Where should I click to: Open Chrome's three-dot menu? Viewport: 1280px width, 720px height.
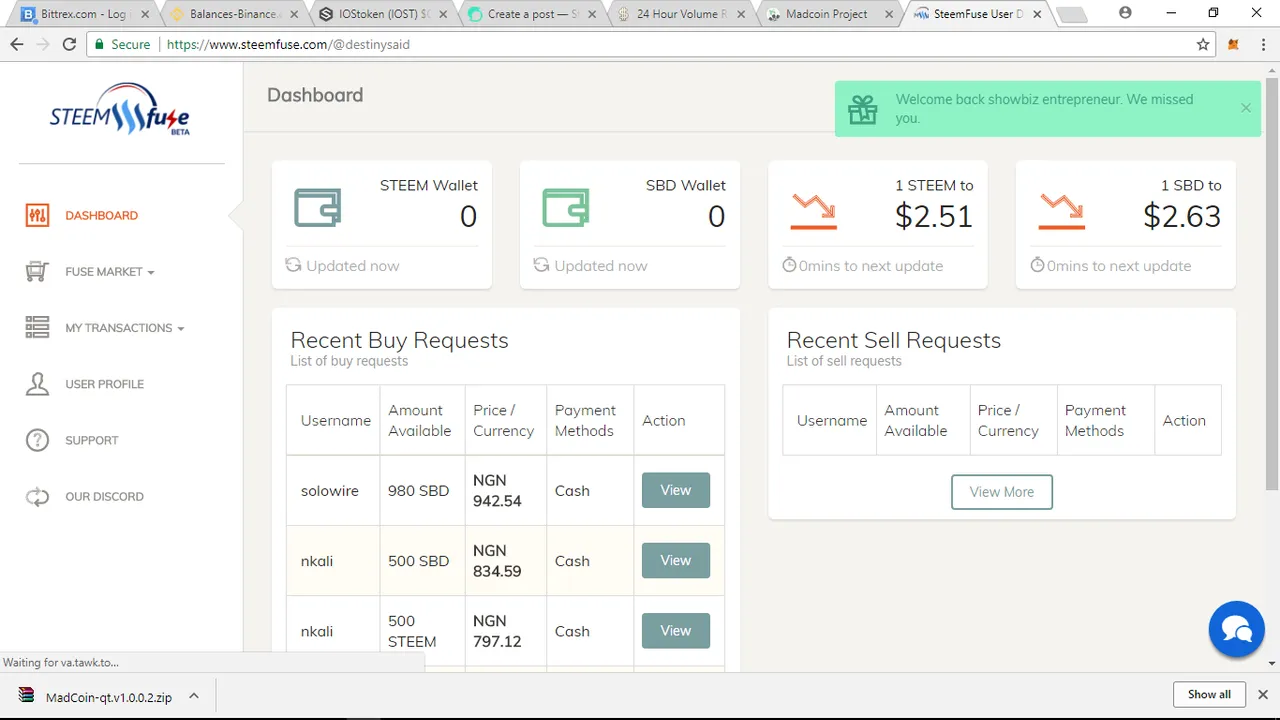1262,44
